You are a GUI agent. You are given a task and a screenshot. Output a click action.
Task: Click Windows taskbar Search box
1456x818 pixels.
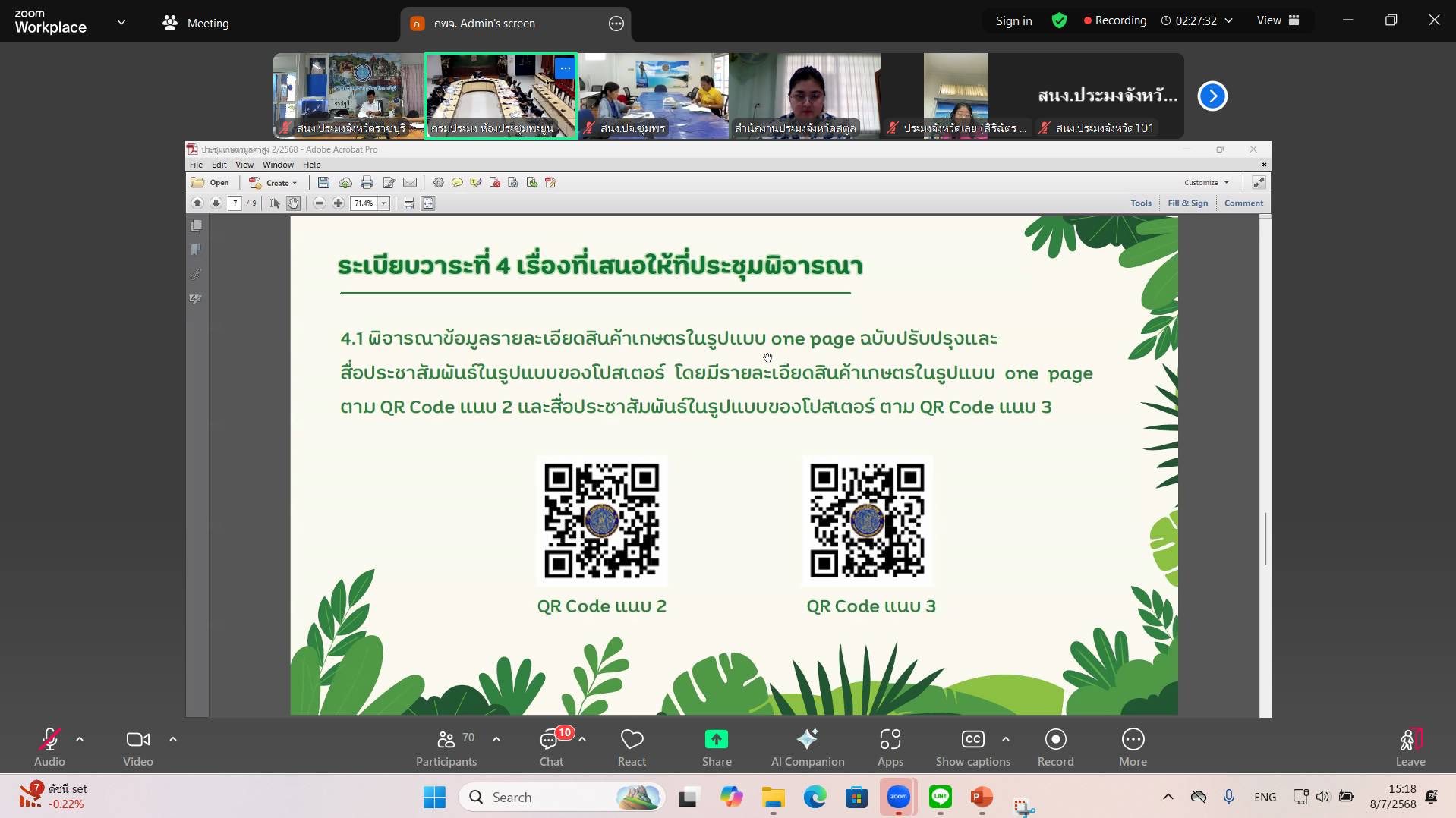562,798
